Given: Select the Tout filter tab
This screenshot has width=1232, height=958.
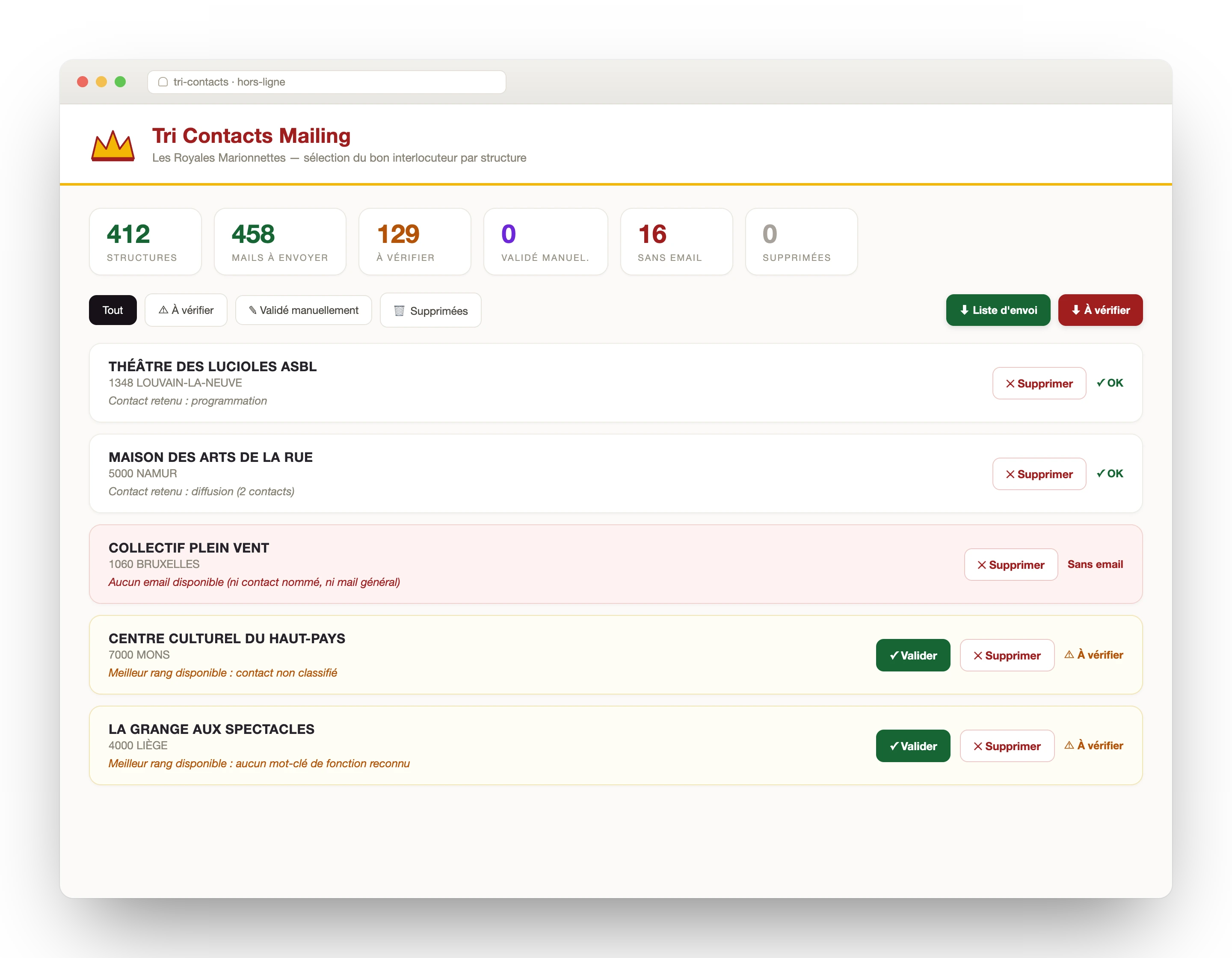Looking at the screenshot, I should coord(113,310).
